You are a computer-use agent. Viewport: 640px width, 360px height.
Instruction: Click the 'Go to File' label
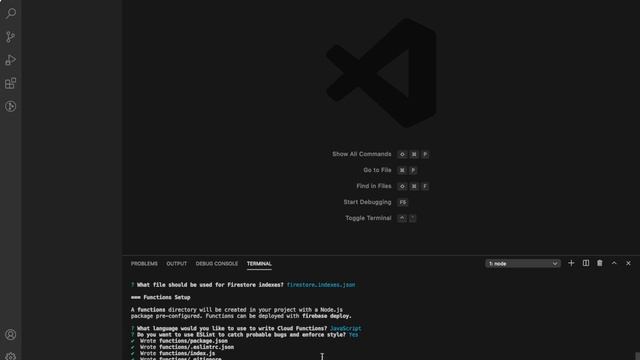click(x=377, y=170)
